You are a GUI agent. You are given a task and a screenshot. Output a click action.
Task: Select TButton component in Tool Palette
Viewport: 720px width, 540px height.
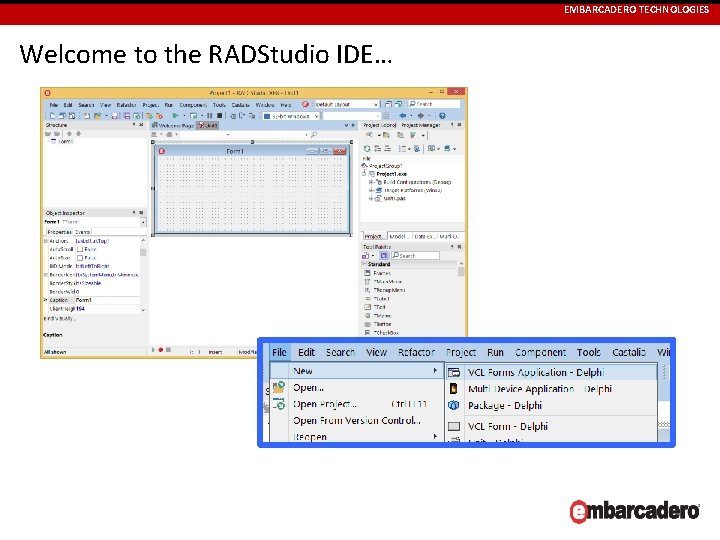378,324
